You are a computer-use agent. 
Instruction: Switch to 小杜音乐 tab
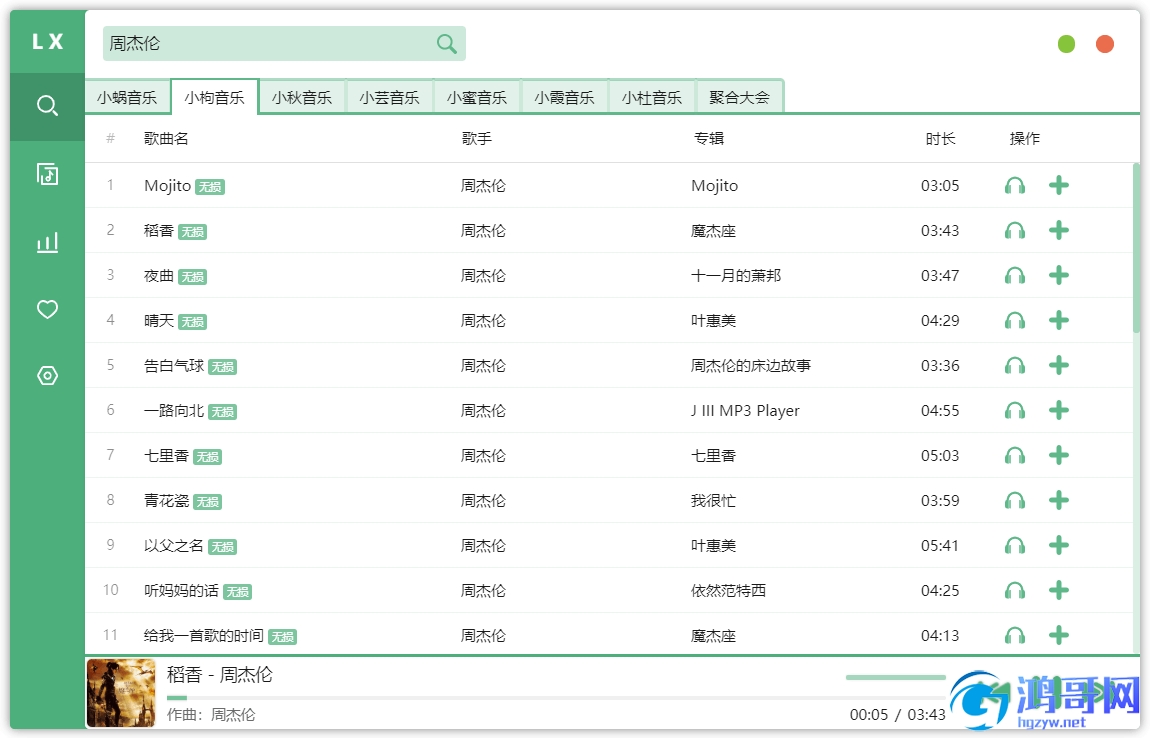click(x=652, y=98)
